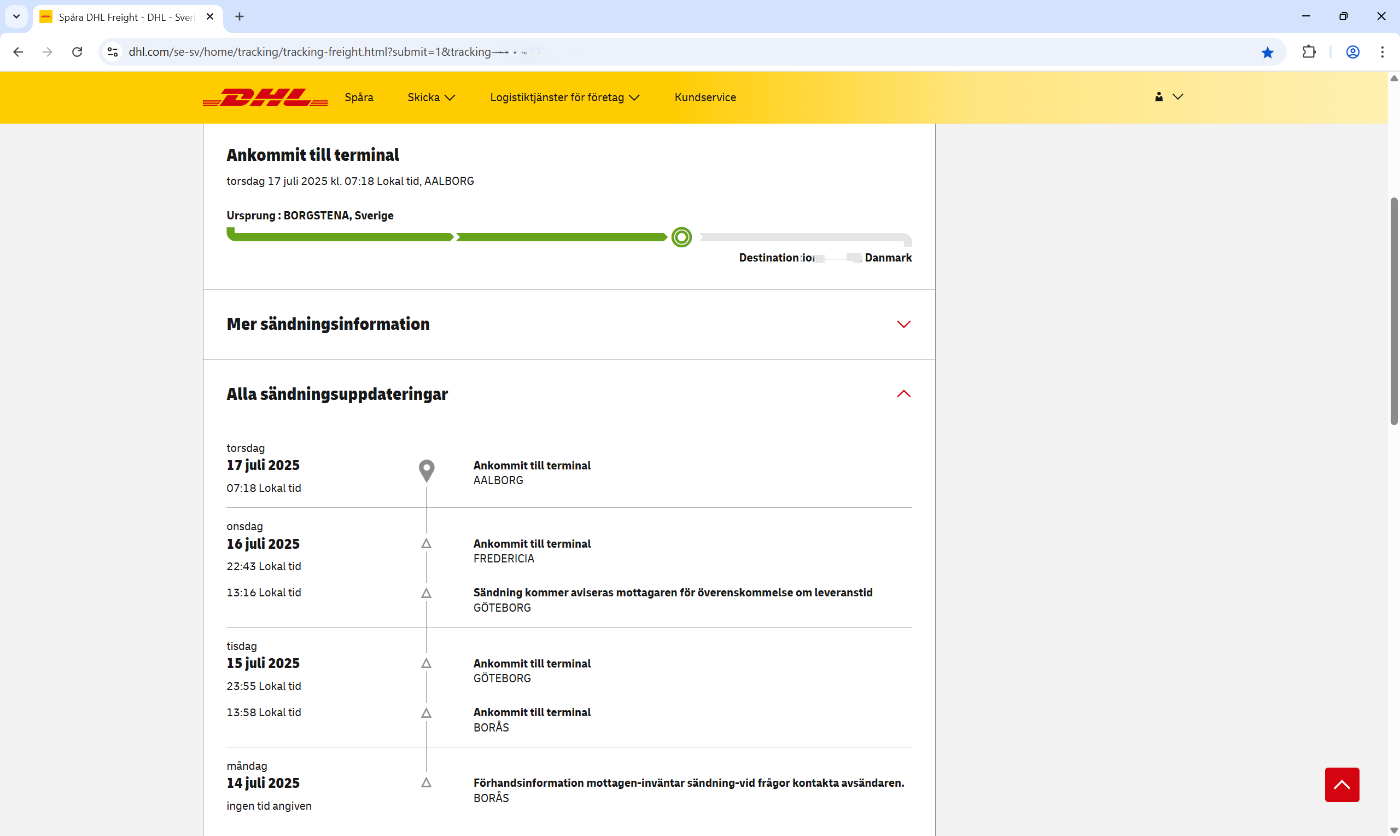Bookmark this page with the star icon
Viewport: 1400px width, 836px height.
1267,52
